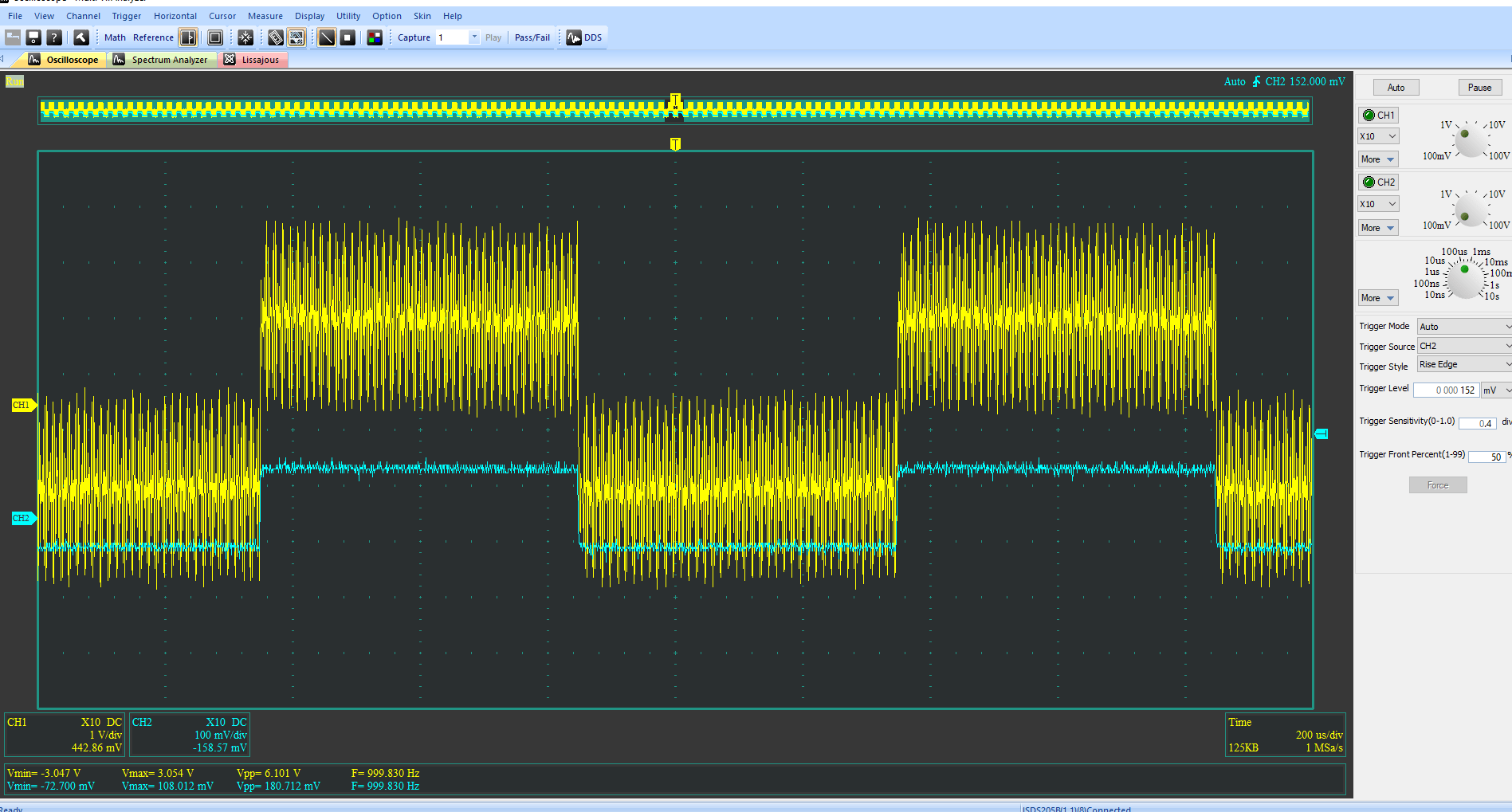Switch to the Spectrum Analyzer tab
1512x812 pixels.
tap(162, 60)
